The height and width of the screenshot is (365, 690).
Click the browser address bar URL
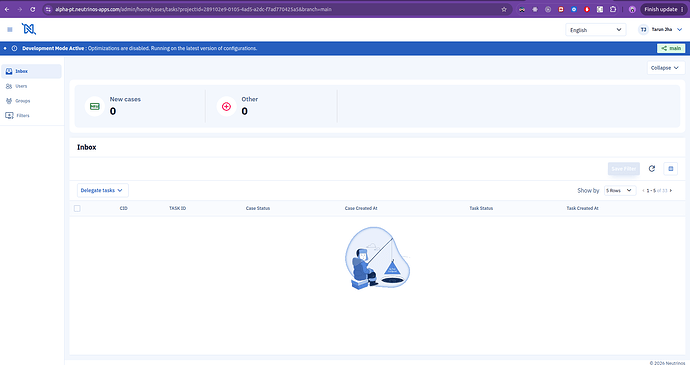point(193,9)
